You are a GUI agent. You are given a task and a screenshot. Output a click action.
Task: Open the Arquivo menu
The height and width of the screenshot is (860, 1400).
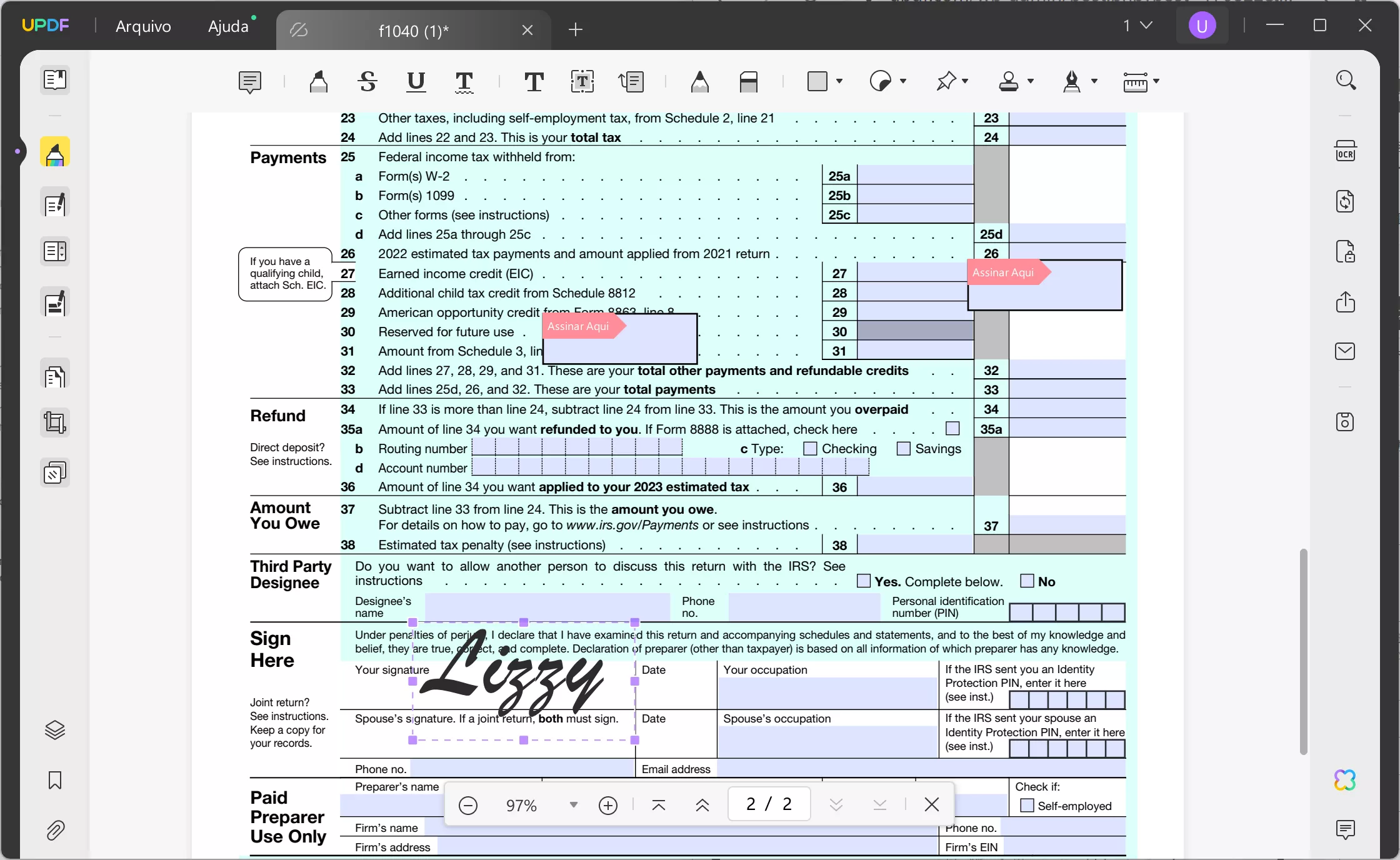pyautogui.click(x=142, y=26)
